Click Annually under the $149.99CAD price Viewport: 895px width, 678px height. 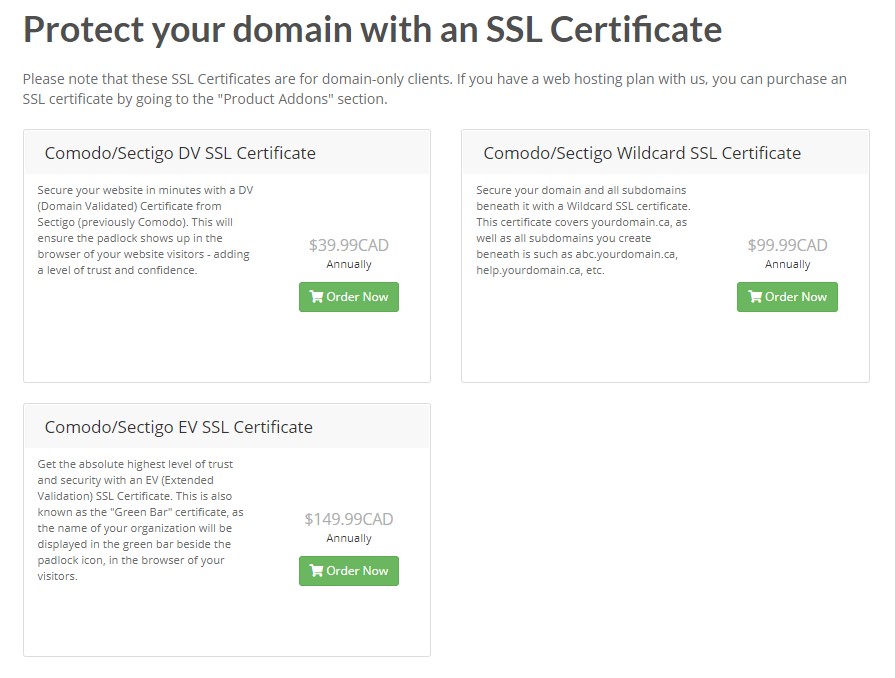coord(349,538)
